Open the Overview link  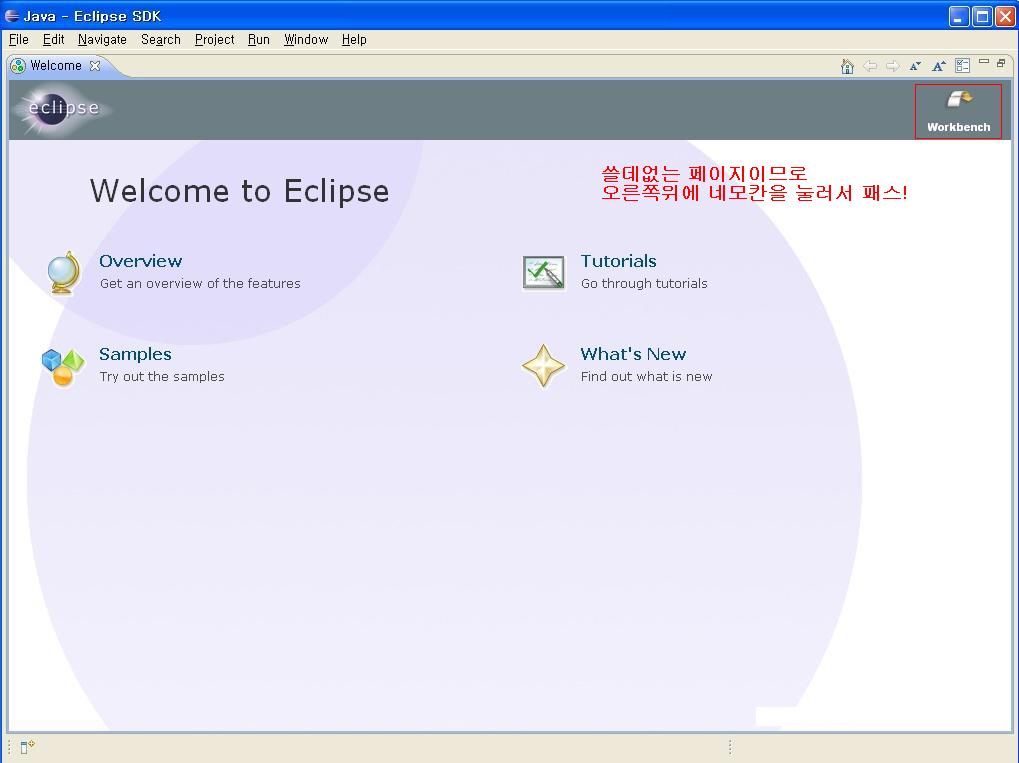[x=140, y=261]
